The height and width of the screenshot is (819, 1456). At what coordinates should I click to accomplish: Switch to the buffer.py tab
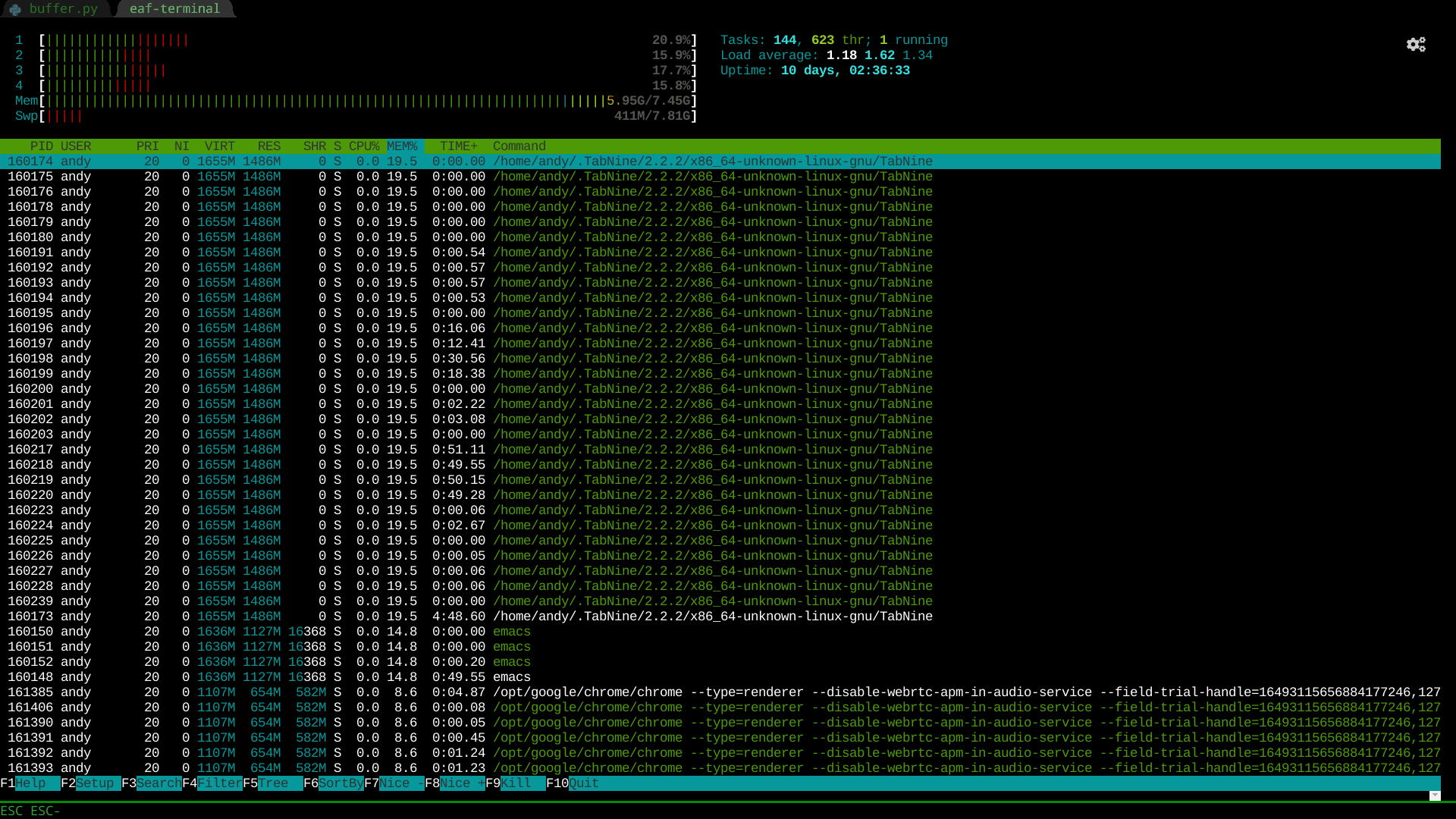tap(63, 9)
